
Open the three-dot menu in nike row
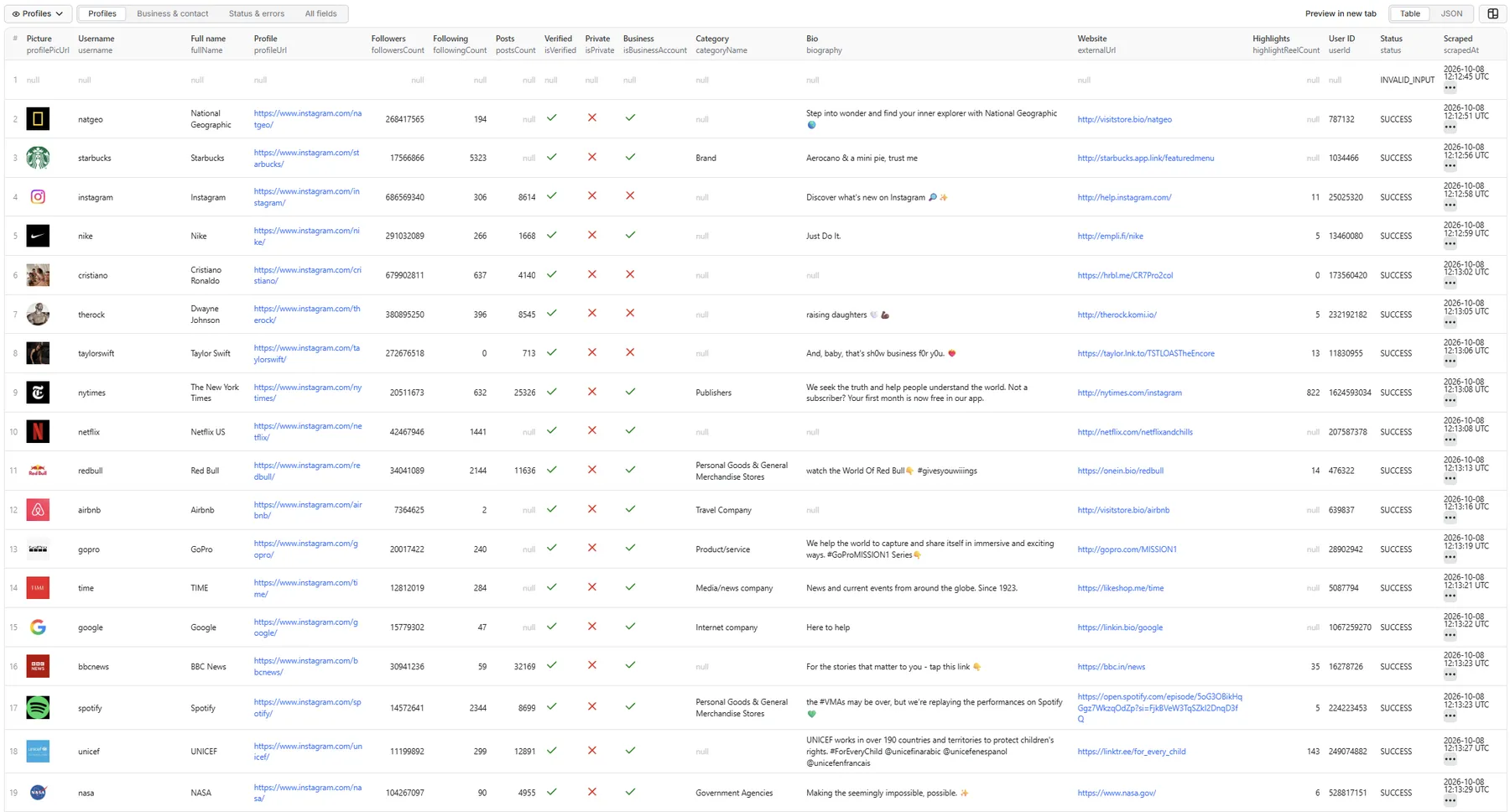[1450, 244]
